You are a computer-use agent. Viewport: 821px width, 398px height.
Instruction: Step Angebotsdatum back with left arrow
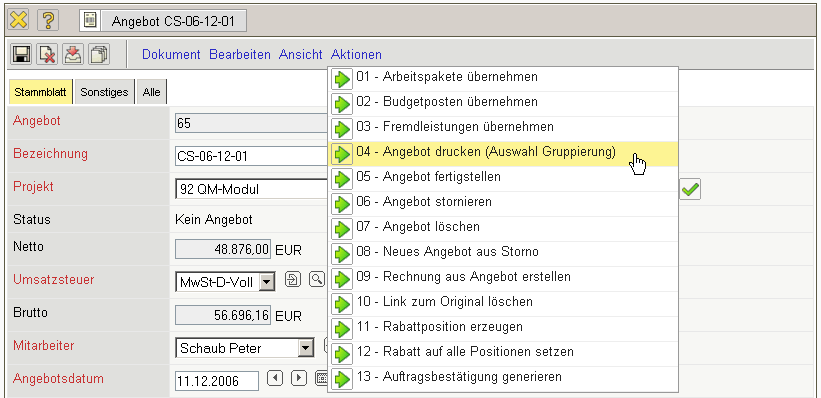pos(275,378)
